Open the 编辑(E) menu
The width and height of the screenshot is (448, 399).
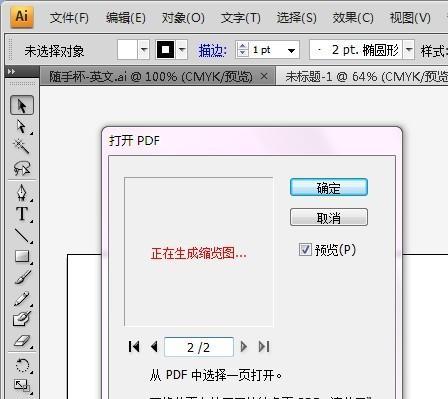pyautogui.click(x=126, y=17)
